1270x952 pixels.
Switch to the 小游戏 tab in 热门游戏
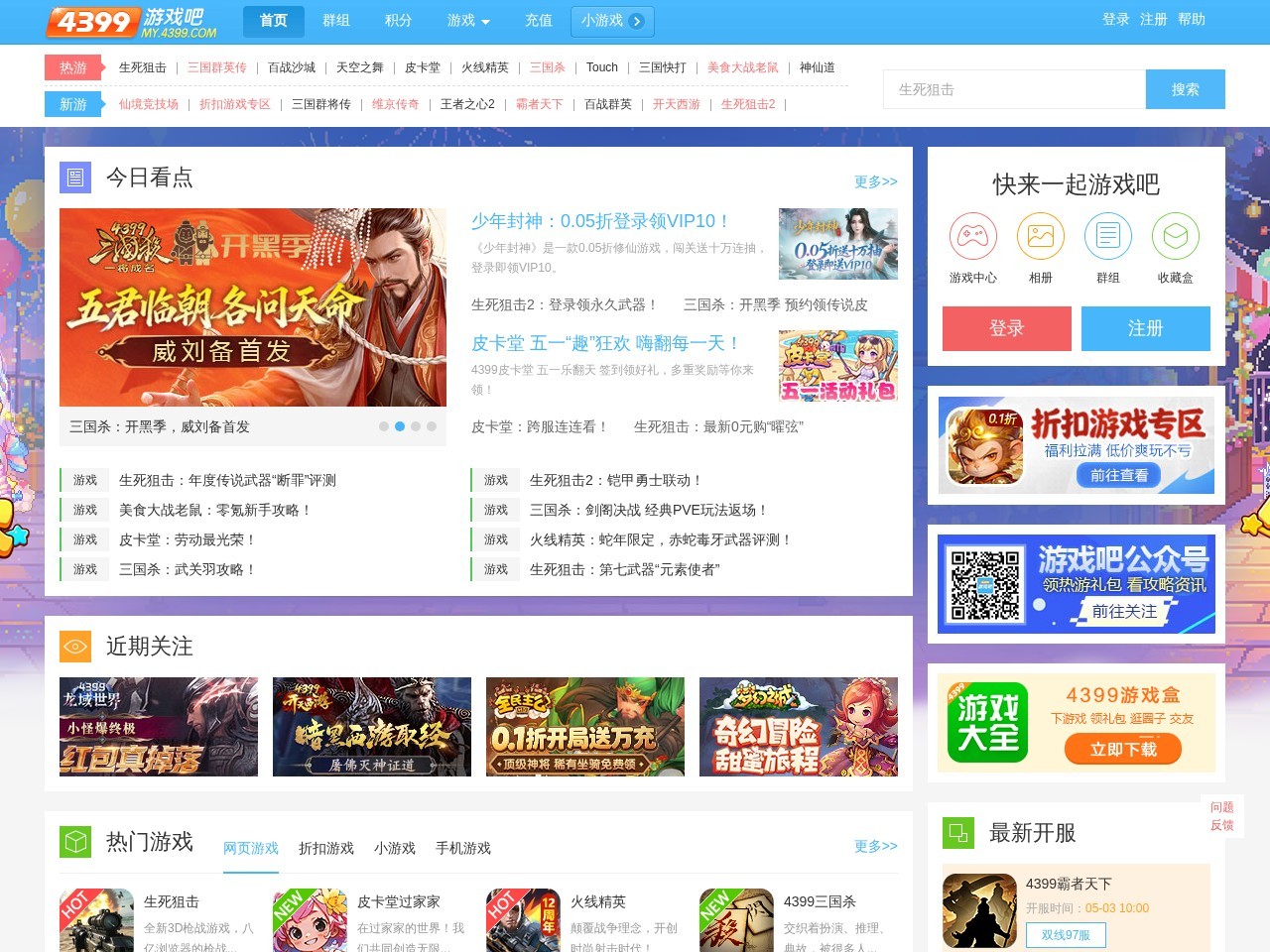395,849
